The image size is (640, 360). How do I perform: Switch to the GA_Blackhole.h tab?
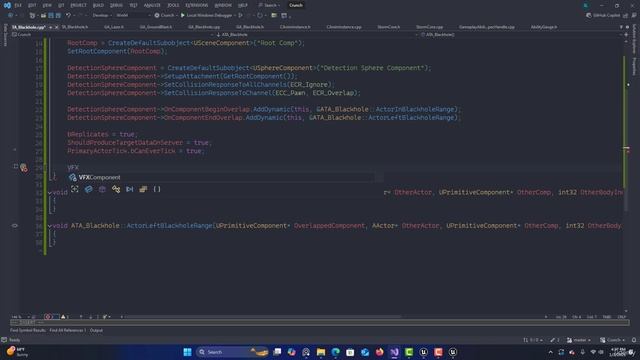(x=250, y=27)
